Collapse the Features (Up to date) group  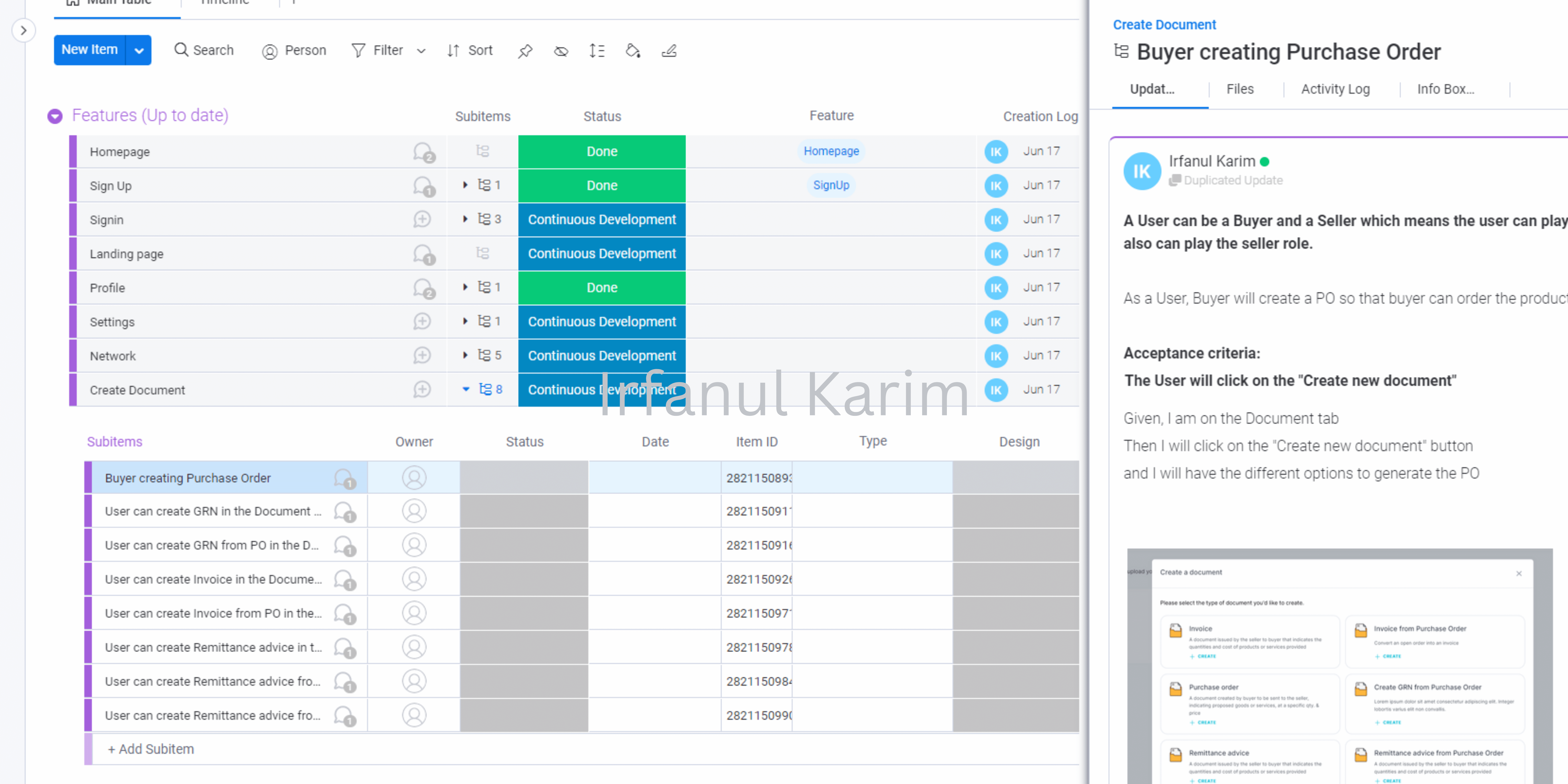coord(55,116)
